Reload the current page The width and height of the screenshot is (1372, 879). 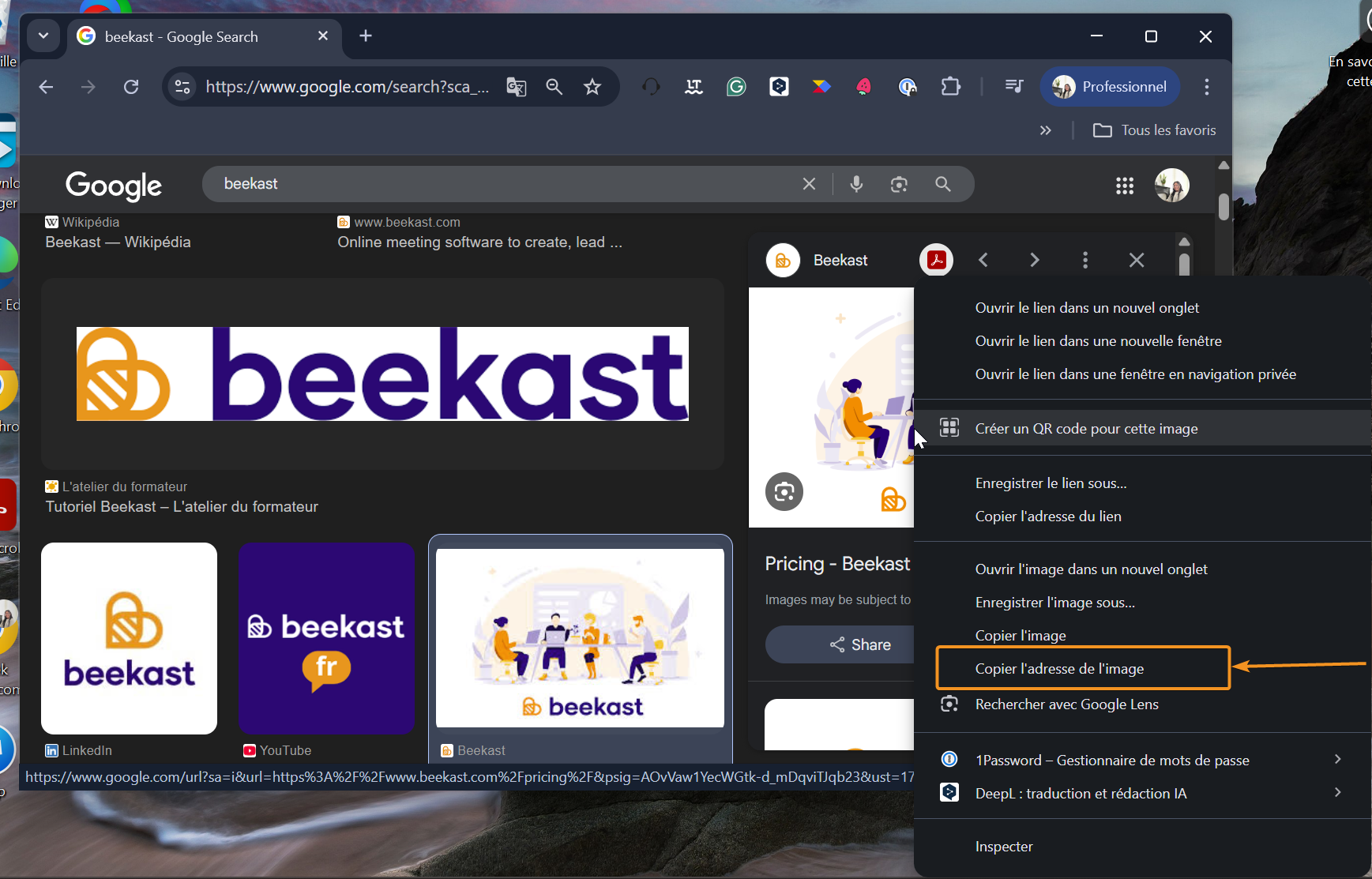point(131,87)
